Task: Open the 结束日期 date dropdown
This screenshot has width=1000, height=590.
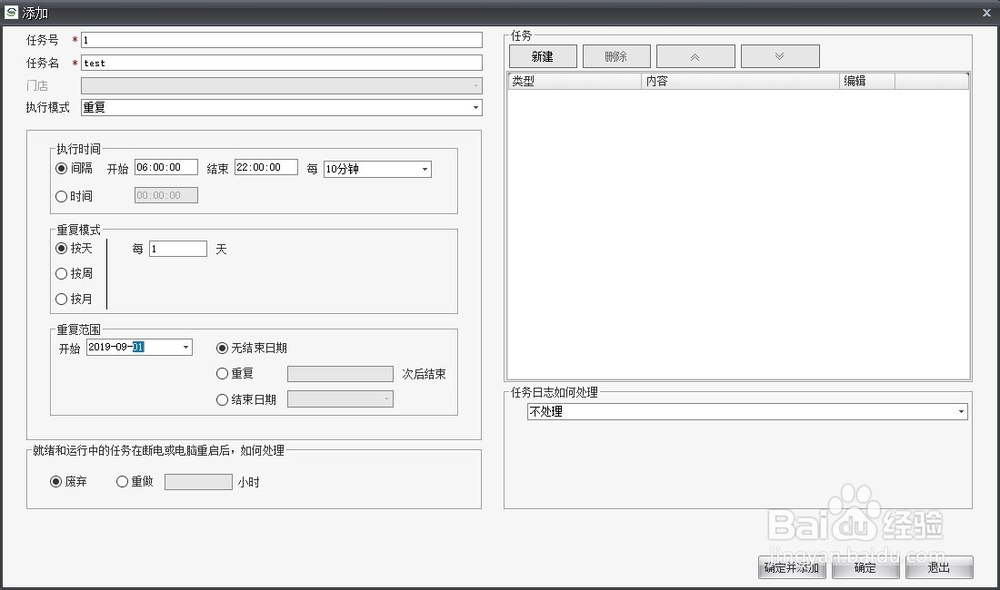Action: pos(386,399)
